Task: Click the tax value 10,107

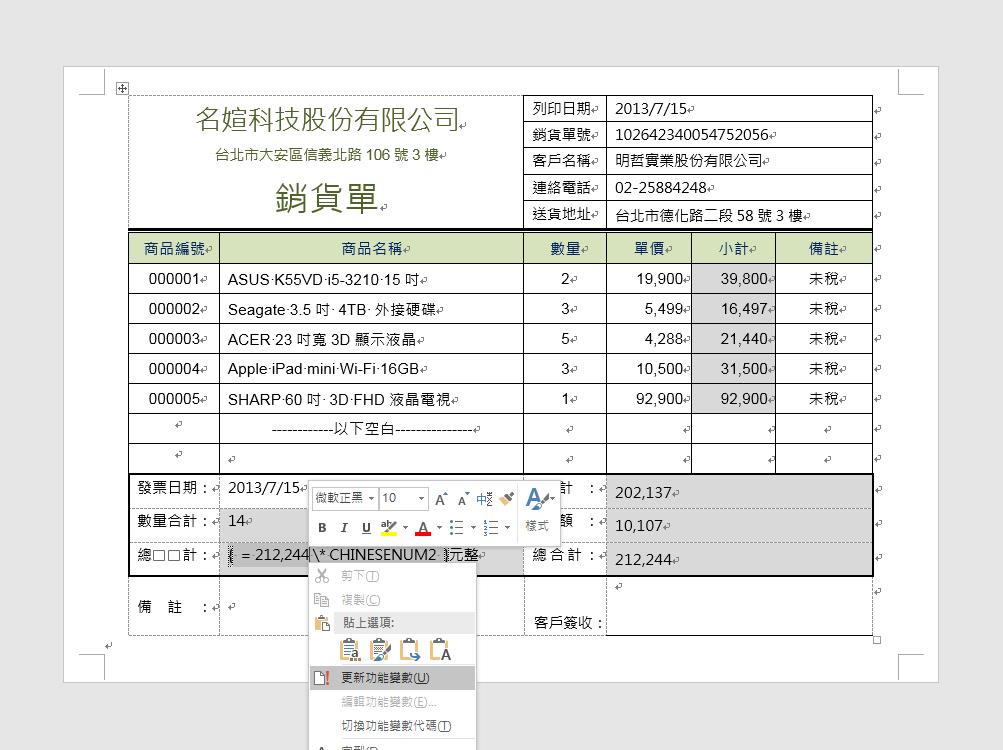Action: [638, 526]
